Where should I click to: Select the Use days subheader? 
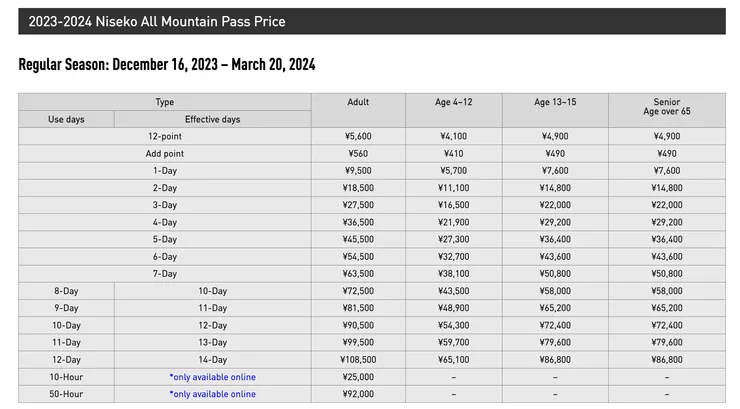tap(66, 119)
